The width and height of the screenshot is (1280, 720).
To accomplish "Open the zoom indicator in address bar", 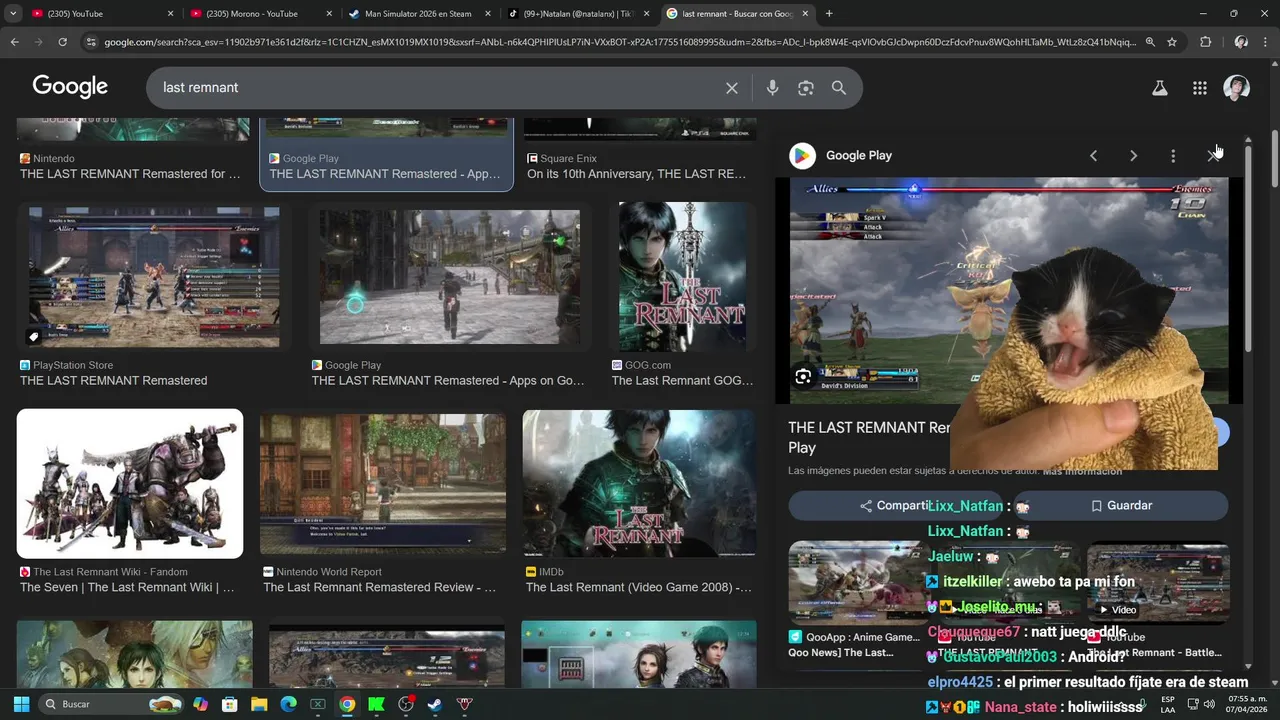I will 1150,42.
